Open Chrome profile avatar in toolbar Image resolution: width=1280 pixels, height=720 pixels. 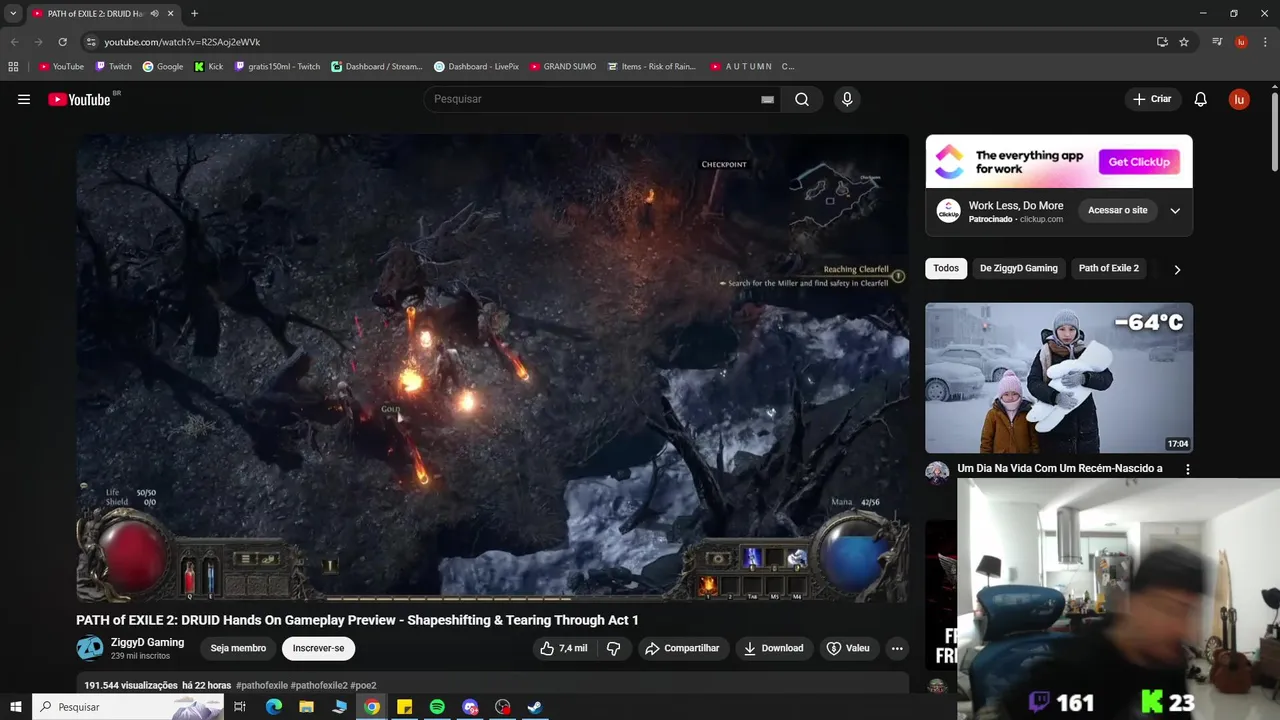pyautogui.click(x=1241, y=42)
